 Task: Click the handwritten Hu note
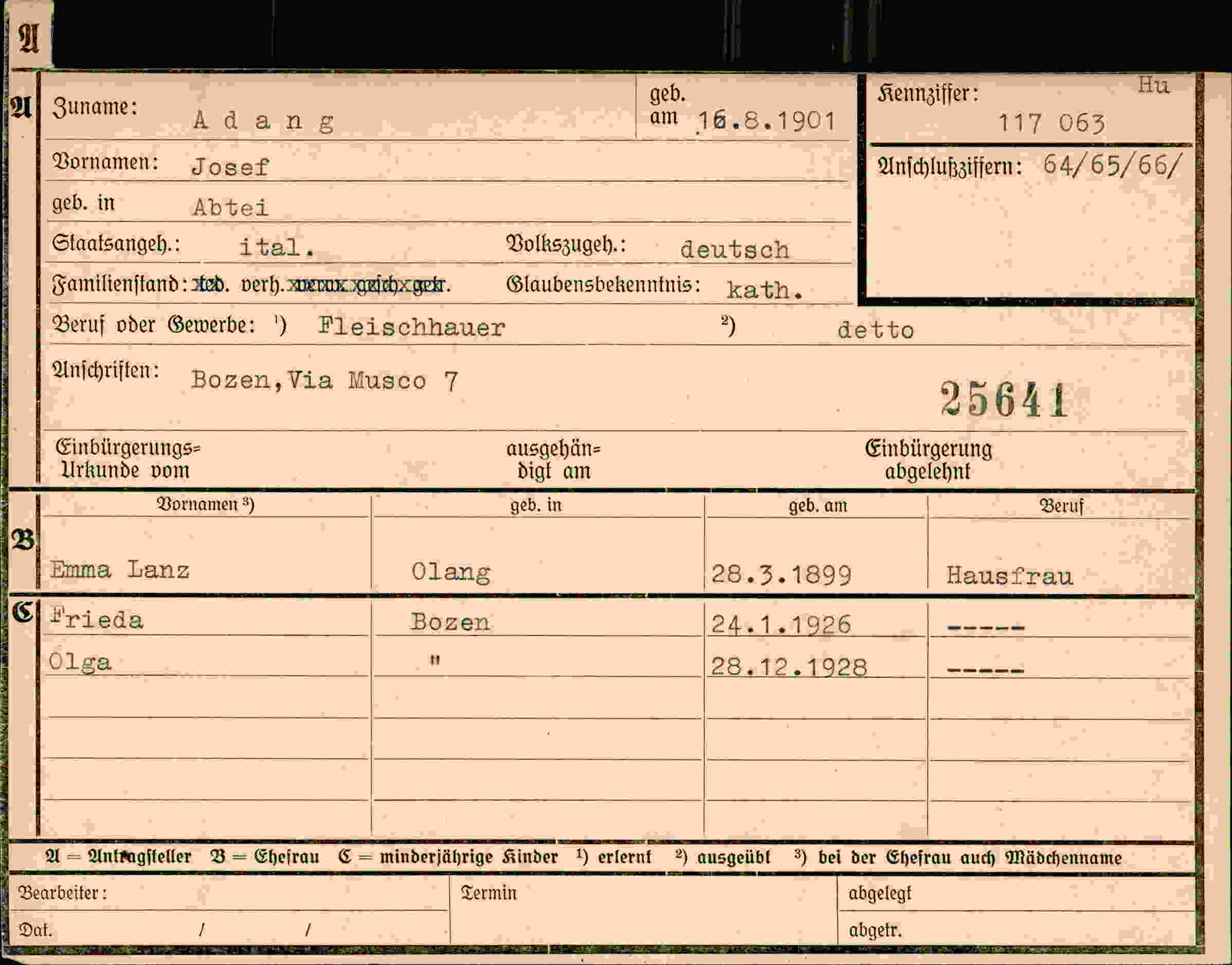point(1153,85)
